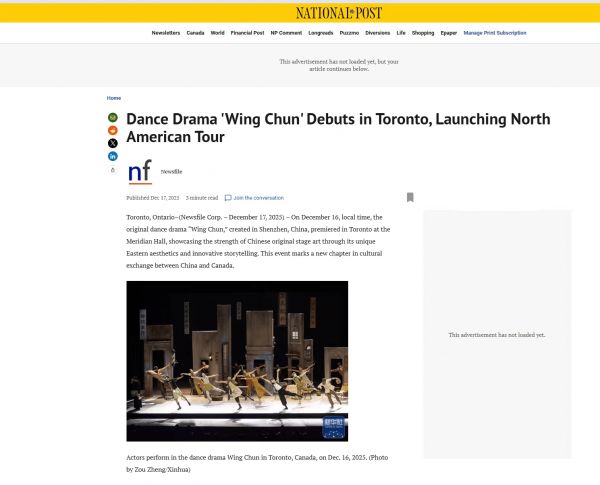Screen dimensions: 600x485
Task: Open the Canada section
Action: pyautogui.click(x=195, y=33)
